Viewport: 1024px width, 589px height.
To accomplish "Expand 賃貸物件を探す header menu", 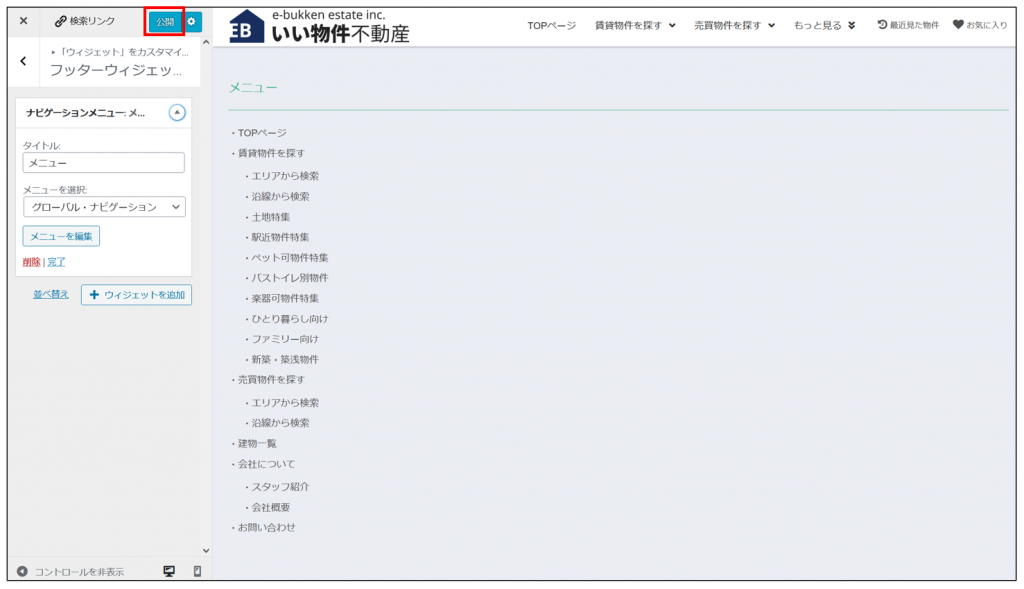I will point(635,25).
